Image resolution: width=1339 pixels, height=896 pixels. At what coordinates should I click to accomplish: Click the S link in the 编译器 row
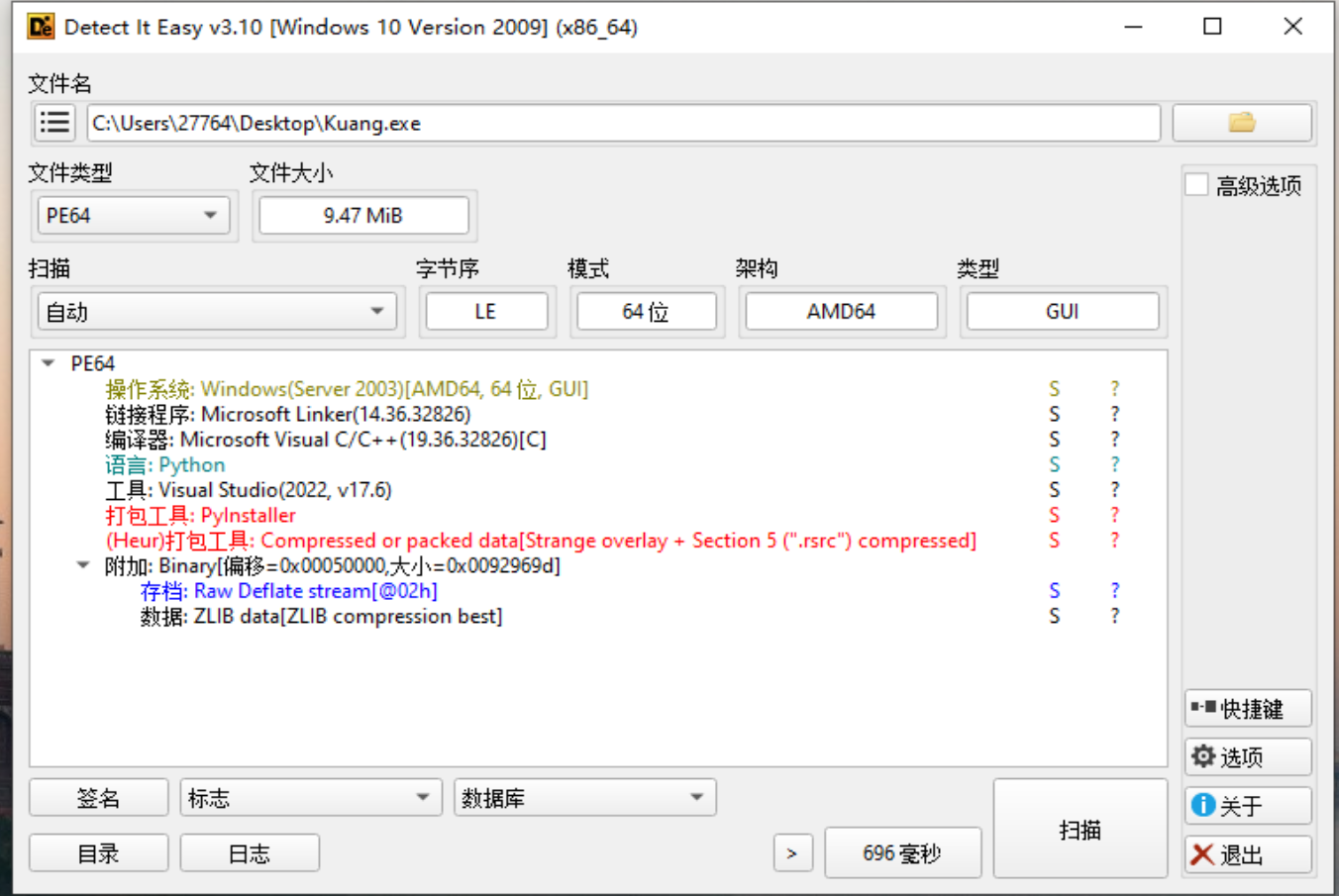(1055, 440)
